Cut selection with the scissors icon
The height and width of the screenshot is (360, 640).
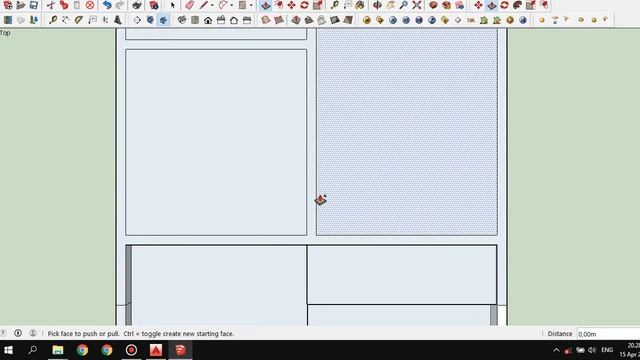[x=51, y=5]
